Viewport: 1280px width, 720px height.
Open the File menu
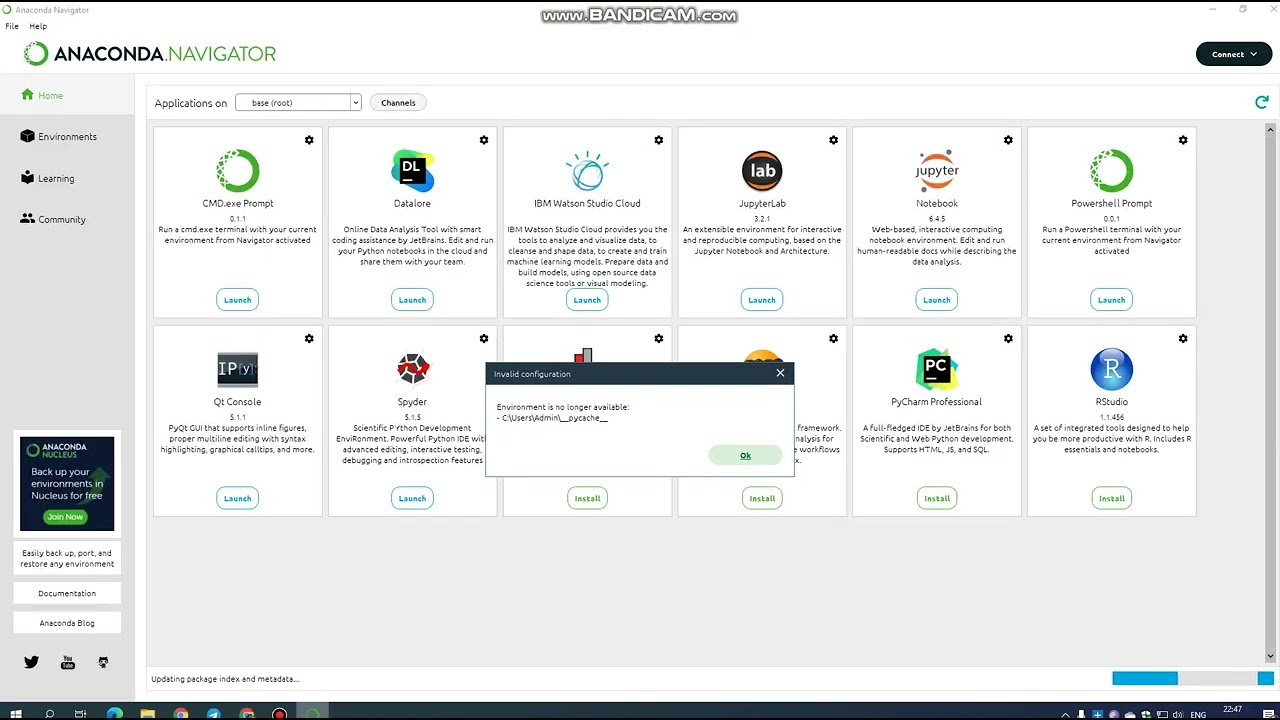12,26
